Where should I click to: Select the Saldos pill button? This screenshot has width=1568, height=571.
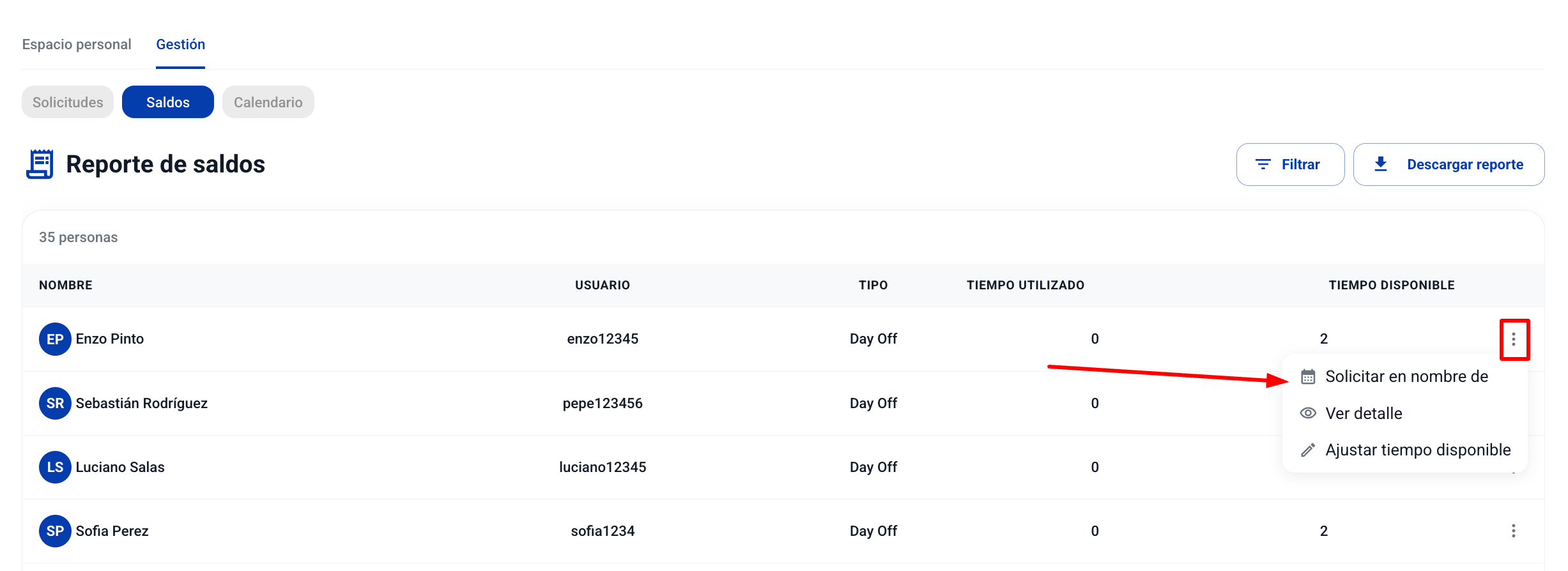point(167,102)
